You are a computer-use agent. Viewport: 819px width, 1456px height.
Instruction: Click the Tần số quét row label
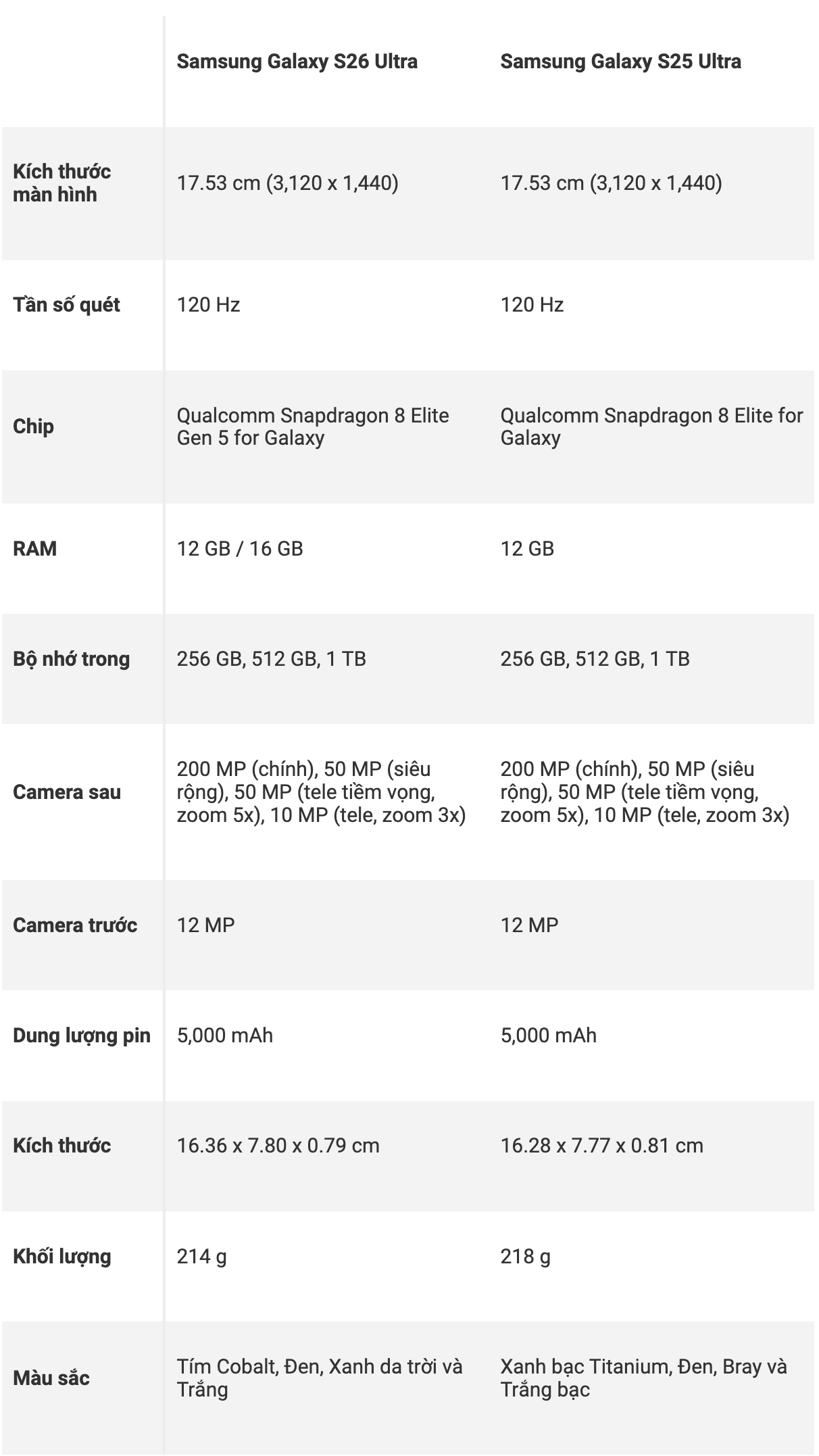tap(66, 305)
